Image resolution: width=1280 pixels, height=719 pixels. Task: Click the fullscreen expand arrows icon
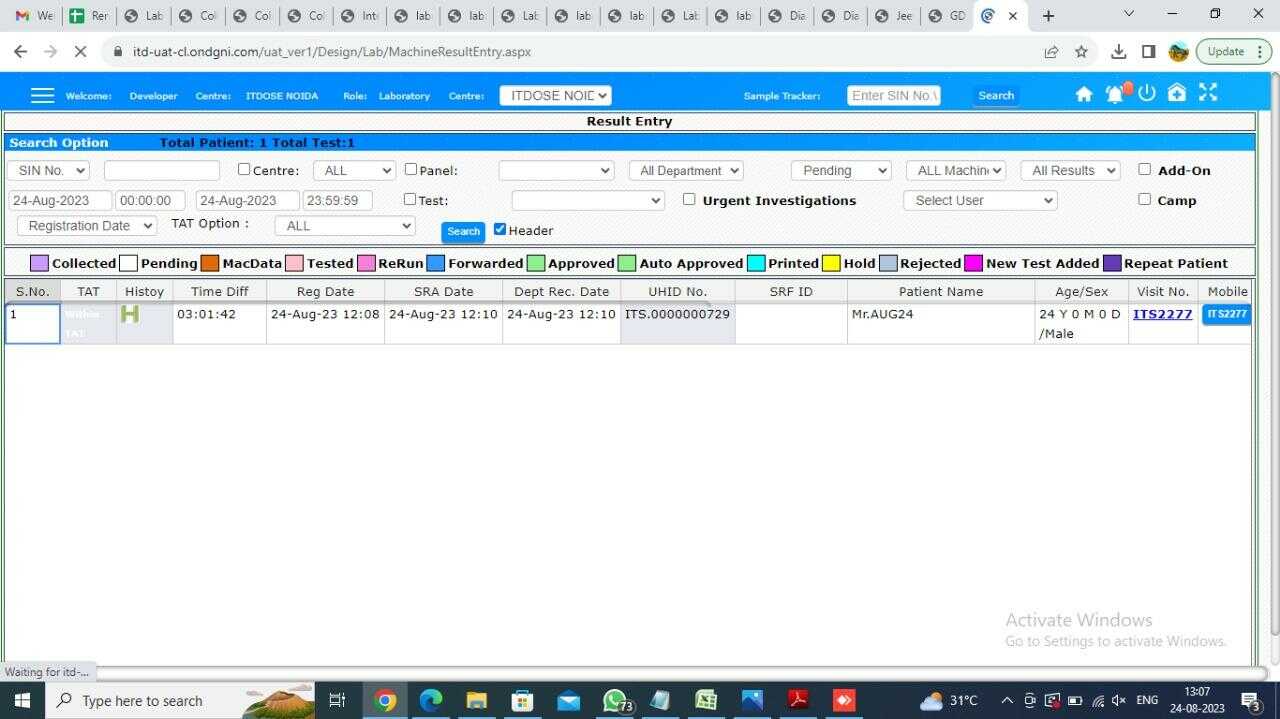click(1207, 92)
